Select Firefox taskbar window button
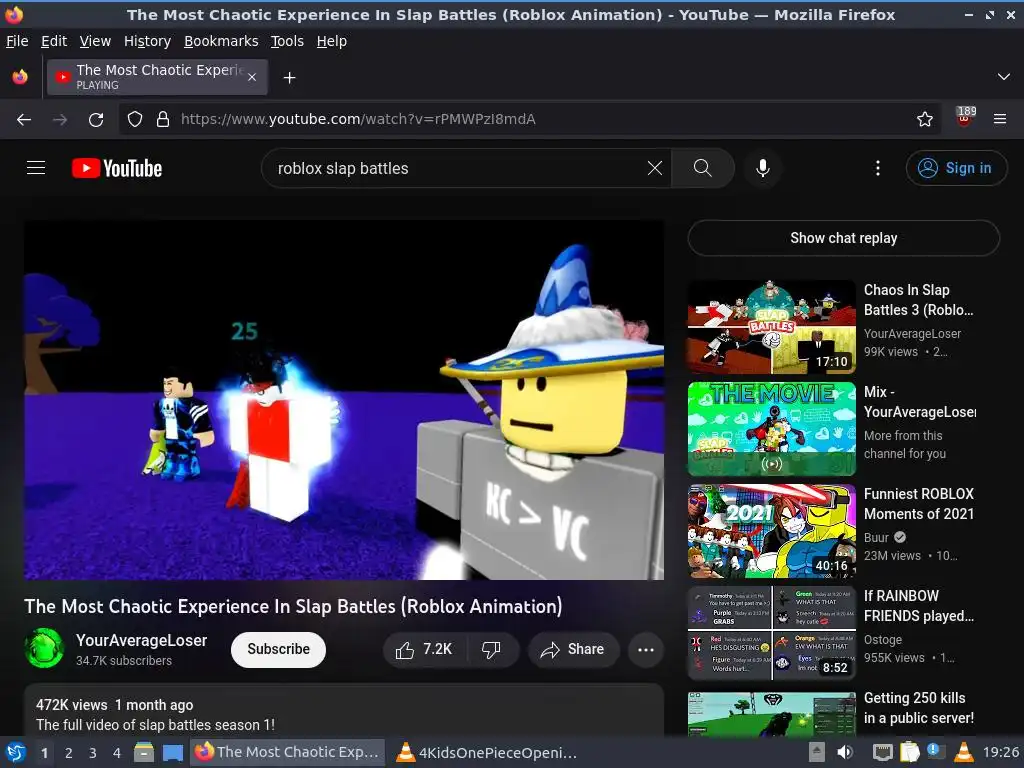The height and width of the screenshot is (768, 1024). 287,752
